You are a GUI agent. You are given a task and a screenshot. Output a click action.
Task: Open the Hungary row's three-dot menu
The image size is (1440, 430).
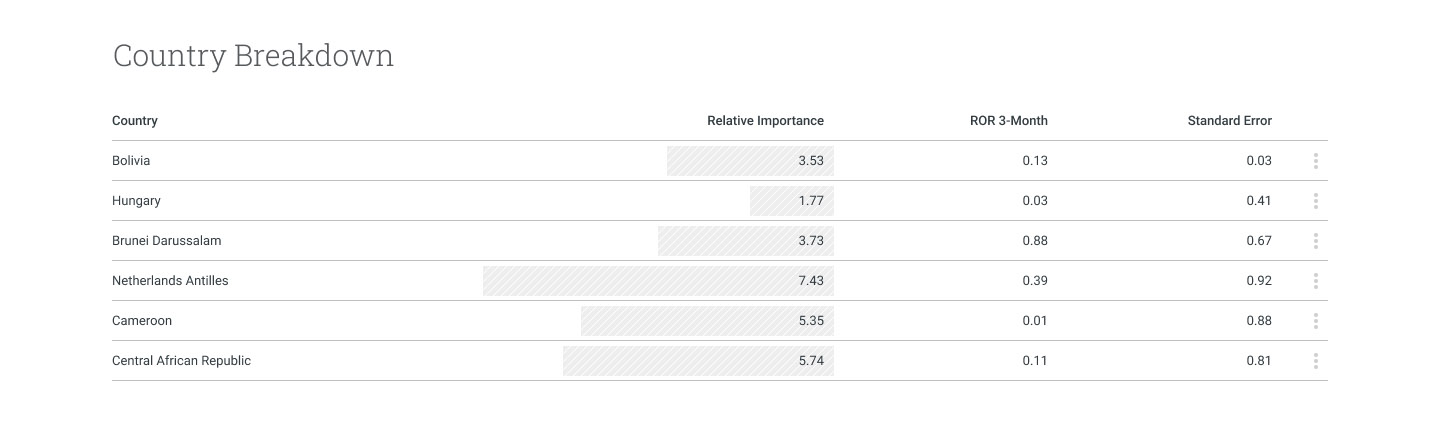point(1315,201)
